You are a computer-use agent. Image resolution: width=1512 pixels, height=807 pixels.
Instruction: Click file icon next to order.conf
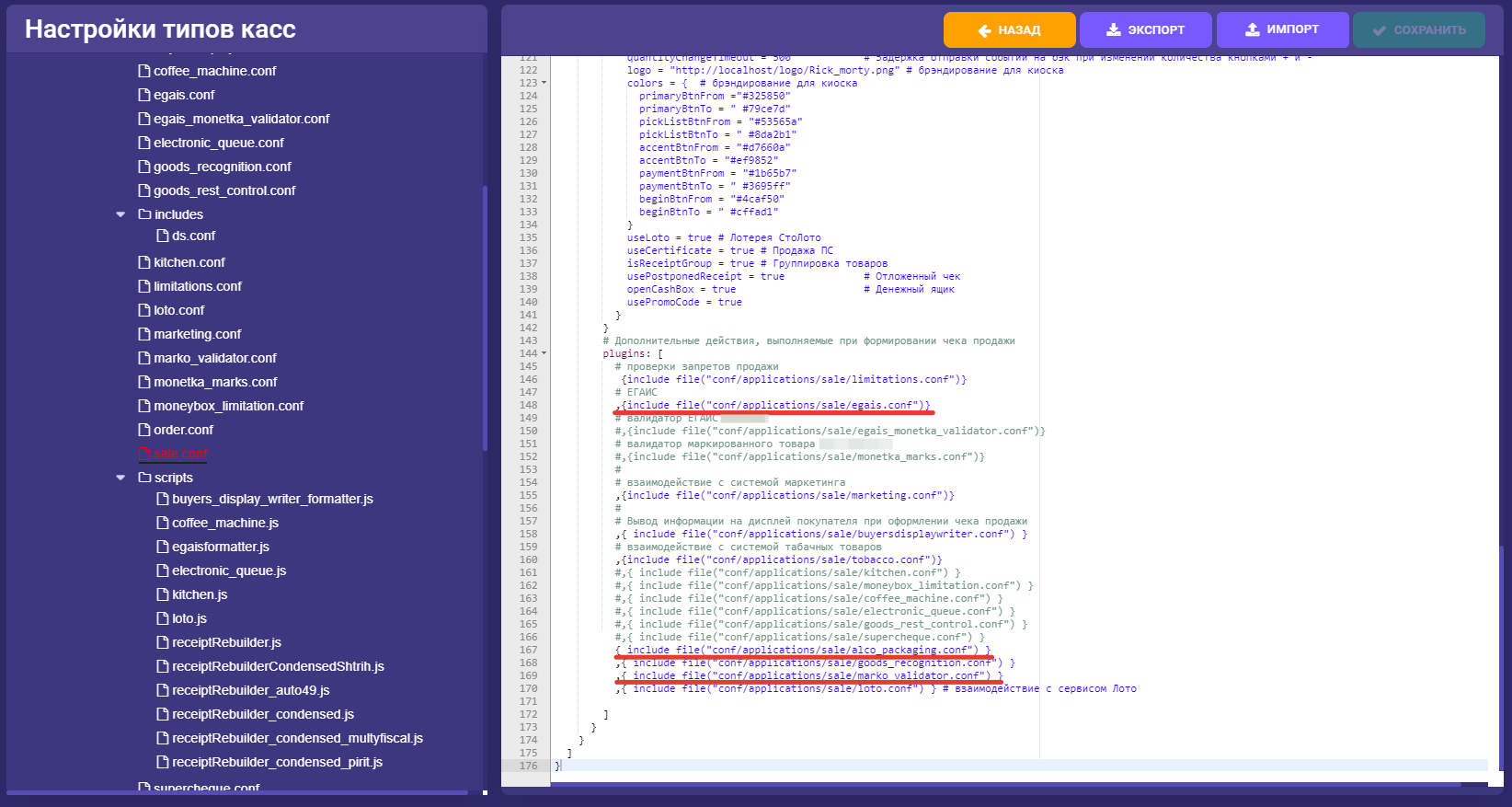(144, 430)
